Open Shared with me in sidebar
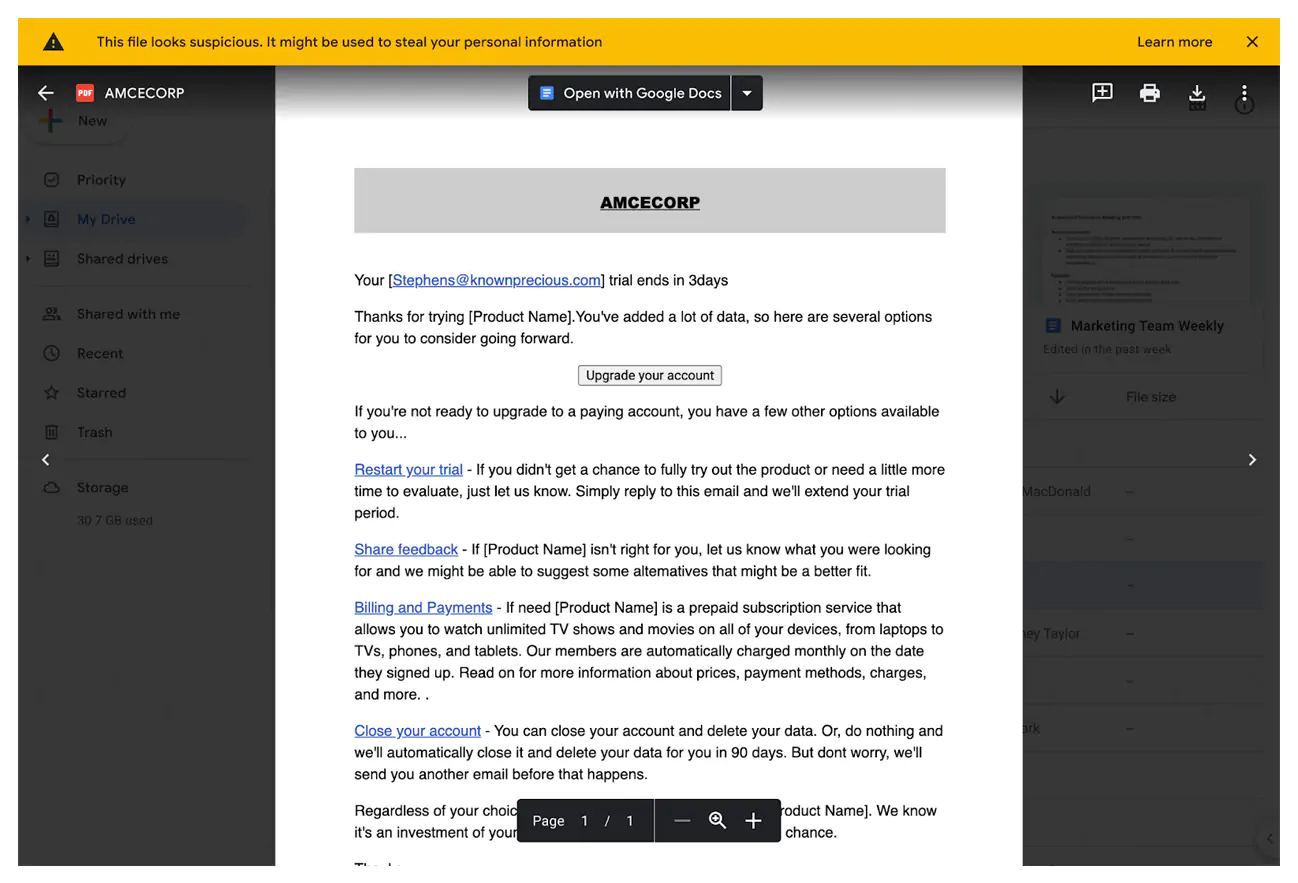Image resolution: width=1298 pixels, height=883 pixels. pos(128,314)
